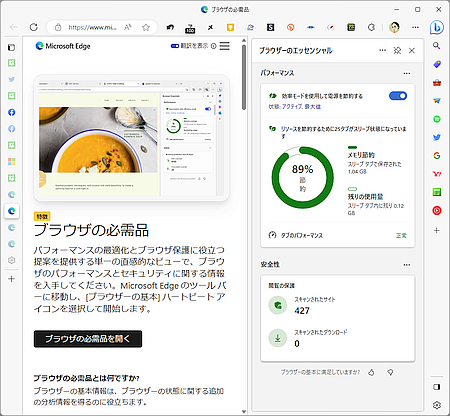
Task: Click the scrollbar down arrow
Action: pos(244,412)
